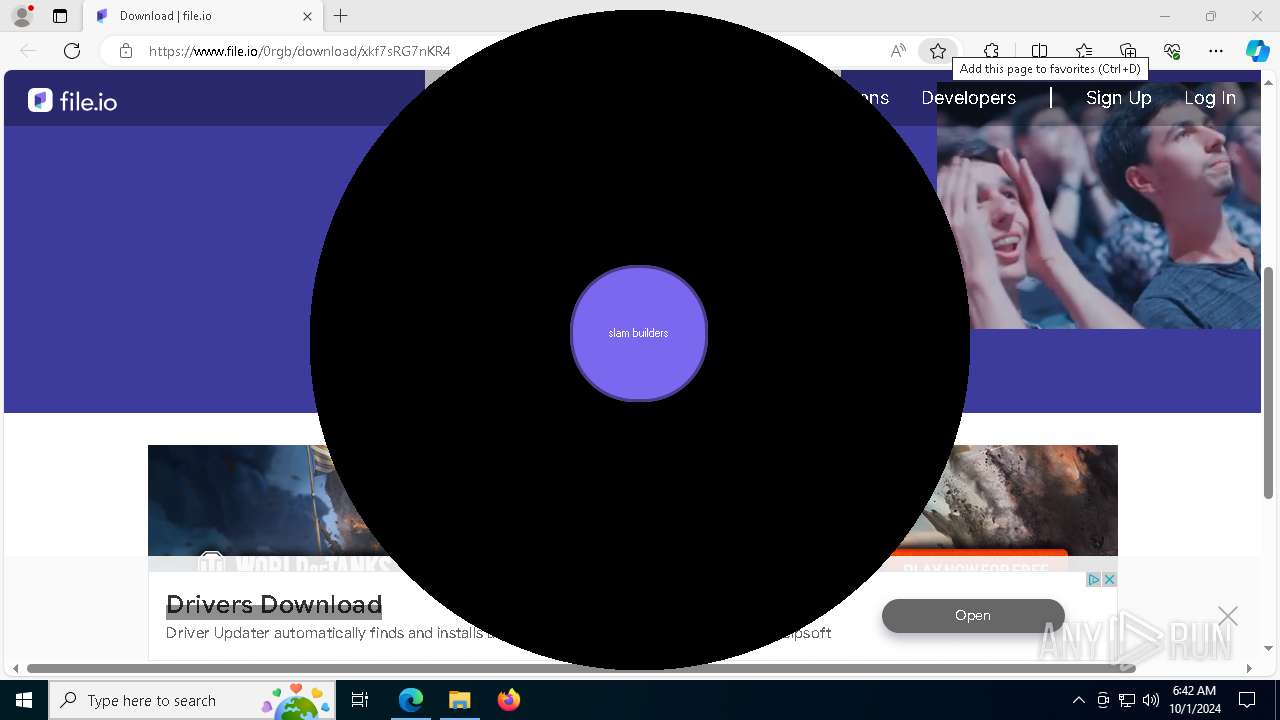Click the horizontal scrollbar left arrow
Screen dimensions: 1280x720
tap(15, 668)
